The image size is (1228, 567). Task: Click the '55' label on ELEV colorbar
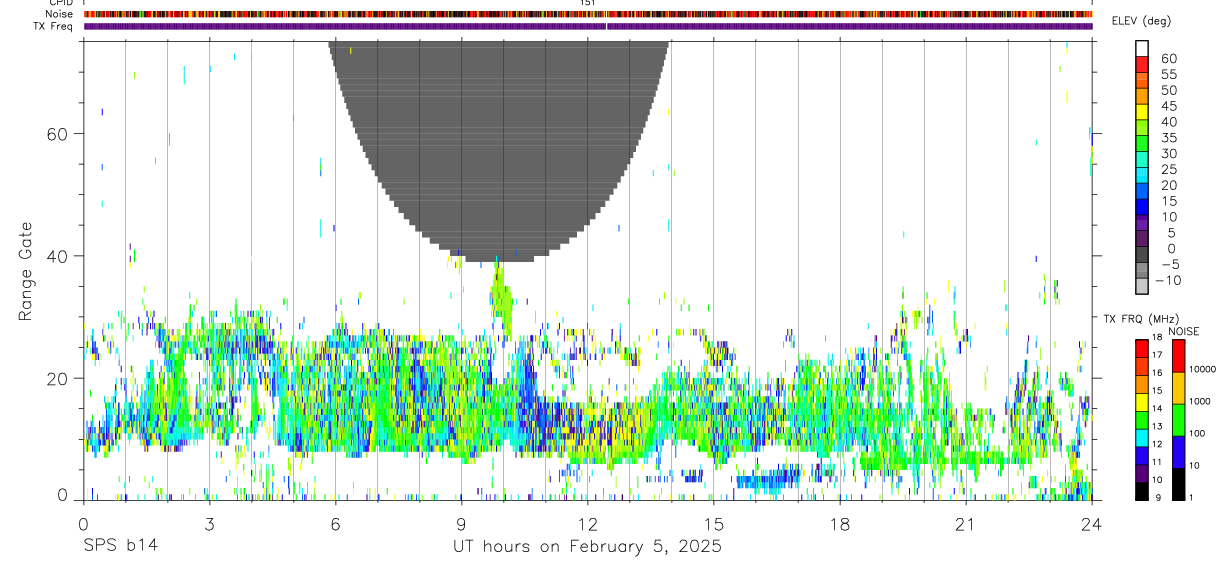click(x=1168, y=74)
